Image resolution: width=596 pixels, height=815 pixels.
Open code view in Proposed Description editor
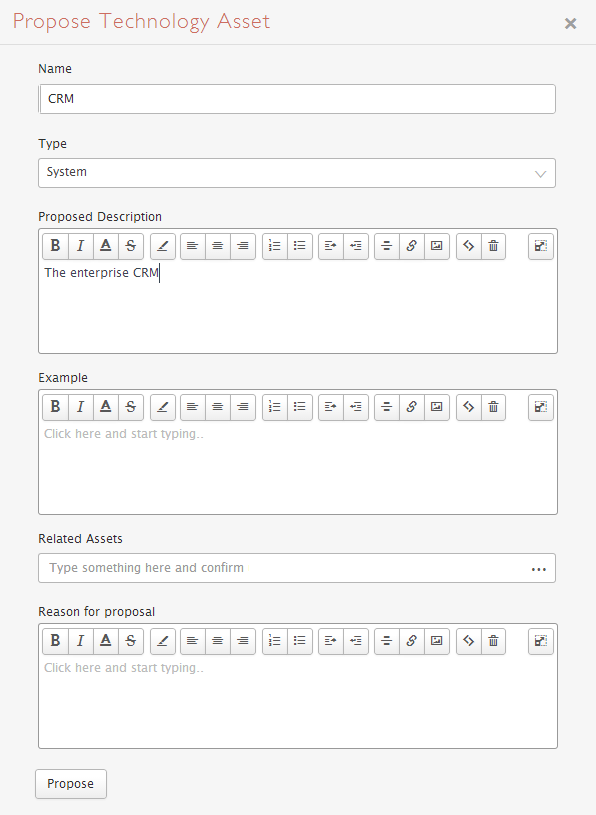tap(469, 246)
